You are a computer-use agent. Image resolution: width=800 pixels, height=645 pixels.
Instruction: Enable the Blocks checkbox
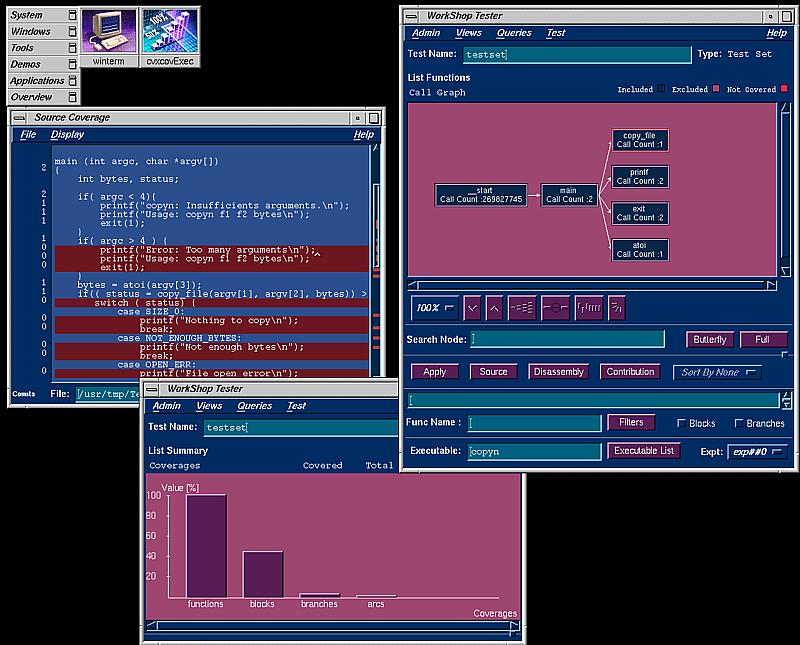tap(682, 423)
